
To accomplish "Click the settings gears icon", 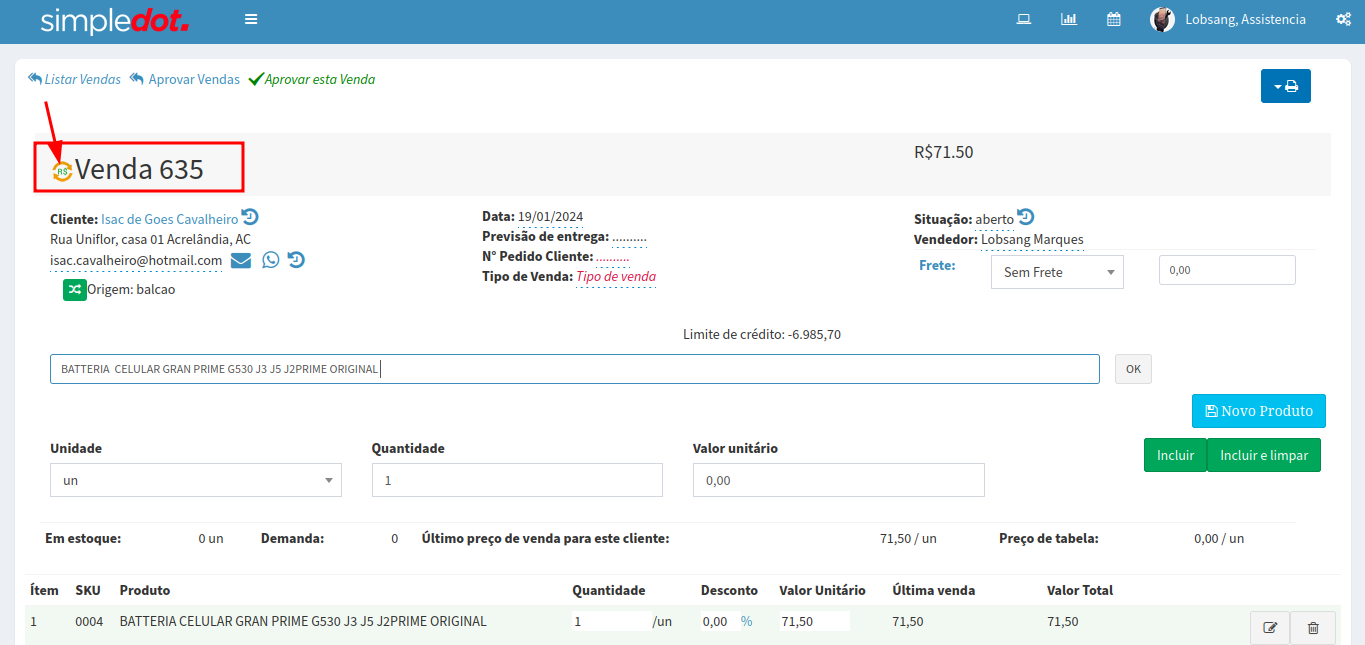I will [x=1343, y=19].
